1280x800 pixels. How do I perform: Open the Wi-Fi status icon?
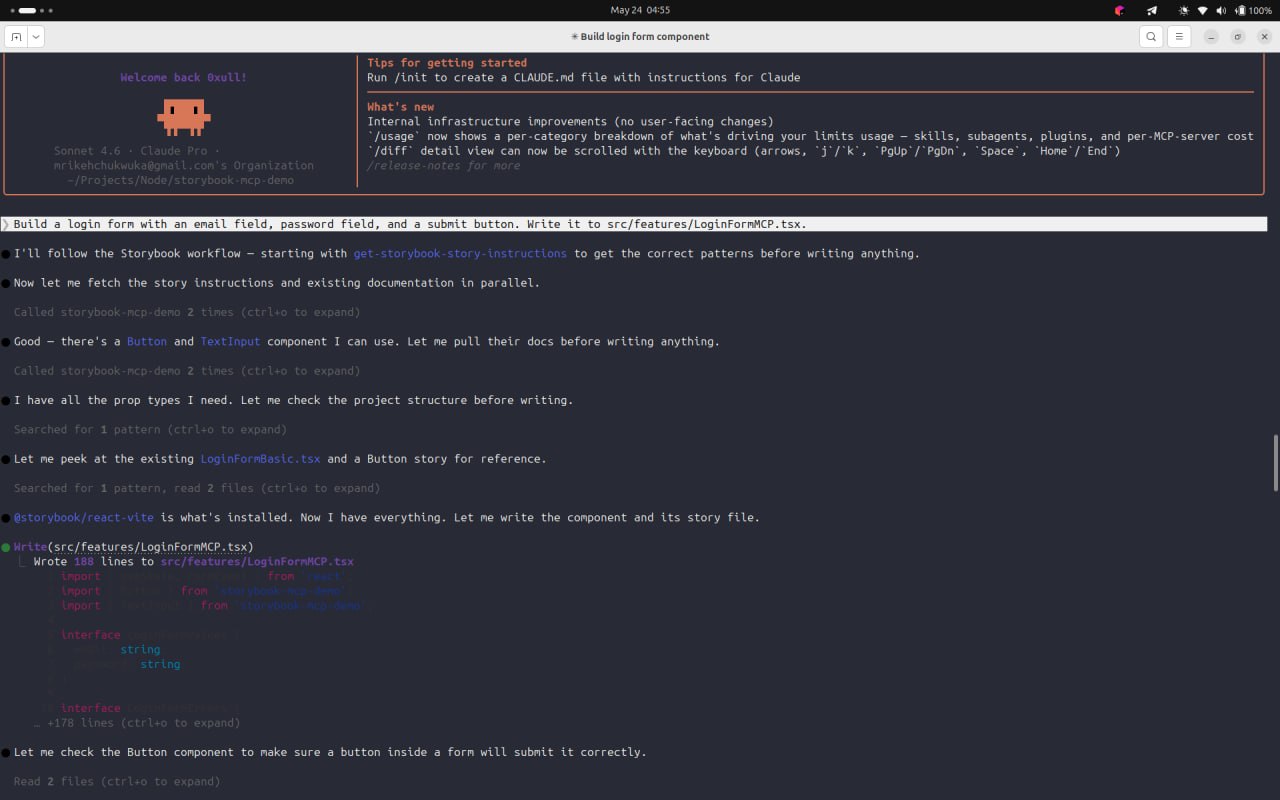pyautogui.click(x=1203, y=10)
